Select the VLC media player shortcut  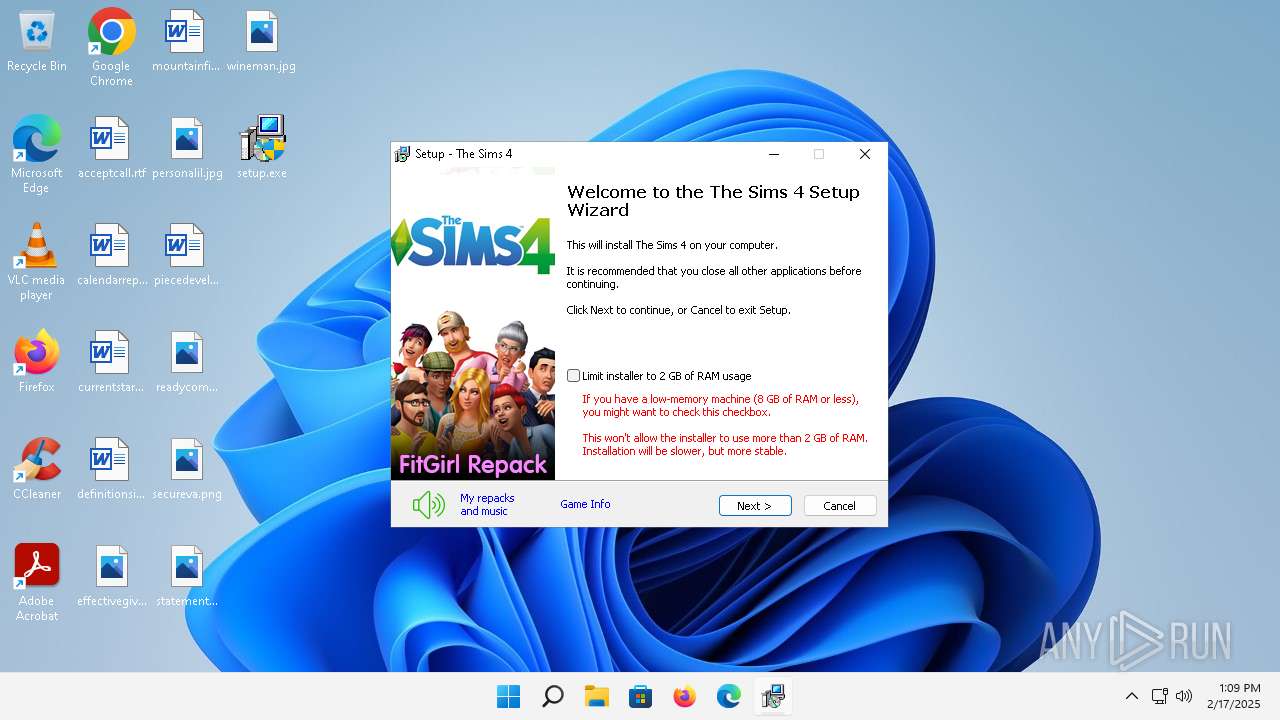point(37,262)
